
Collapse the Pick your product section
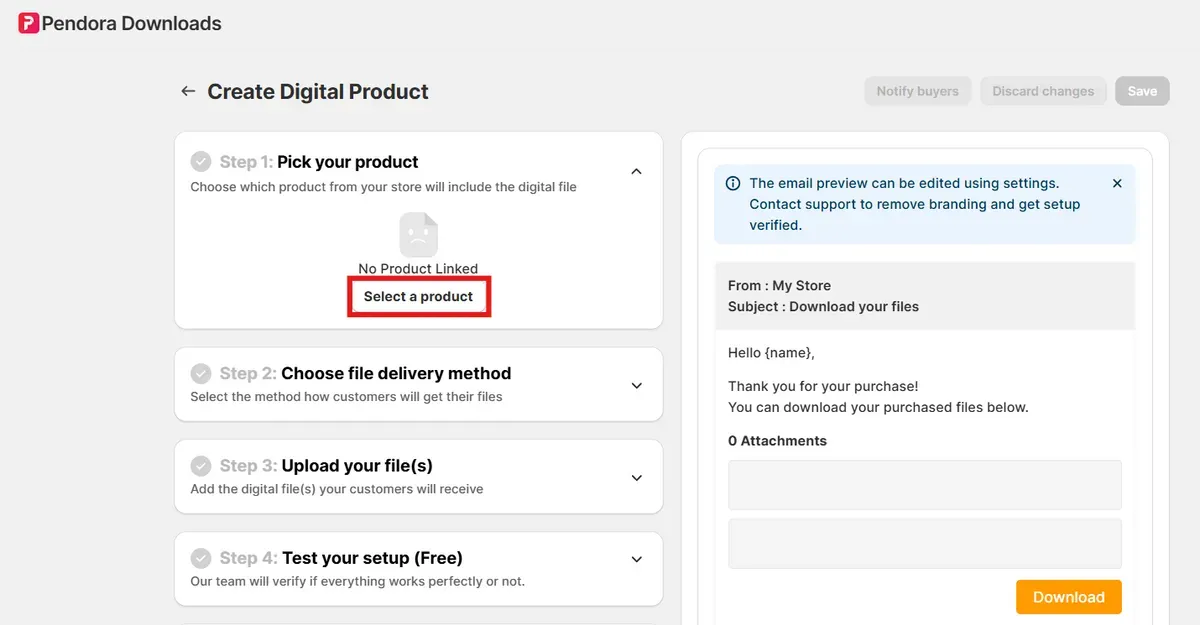[636, 171]
